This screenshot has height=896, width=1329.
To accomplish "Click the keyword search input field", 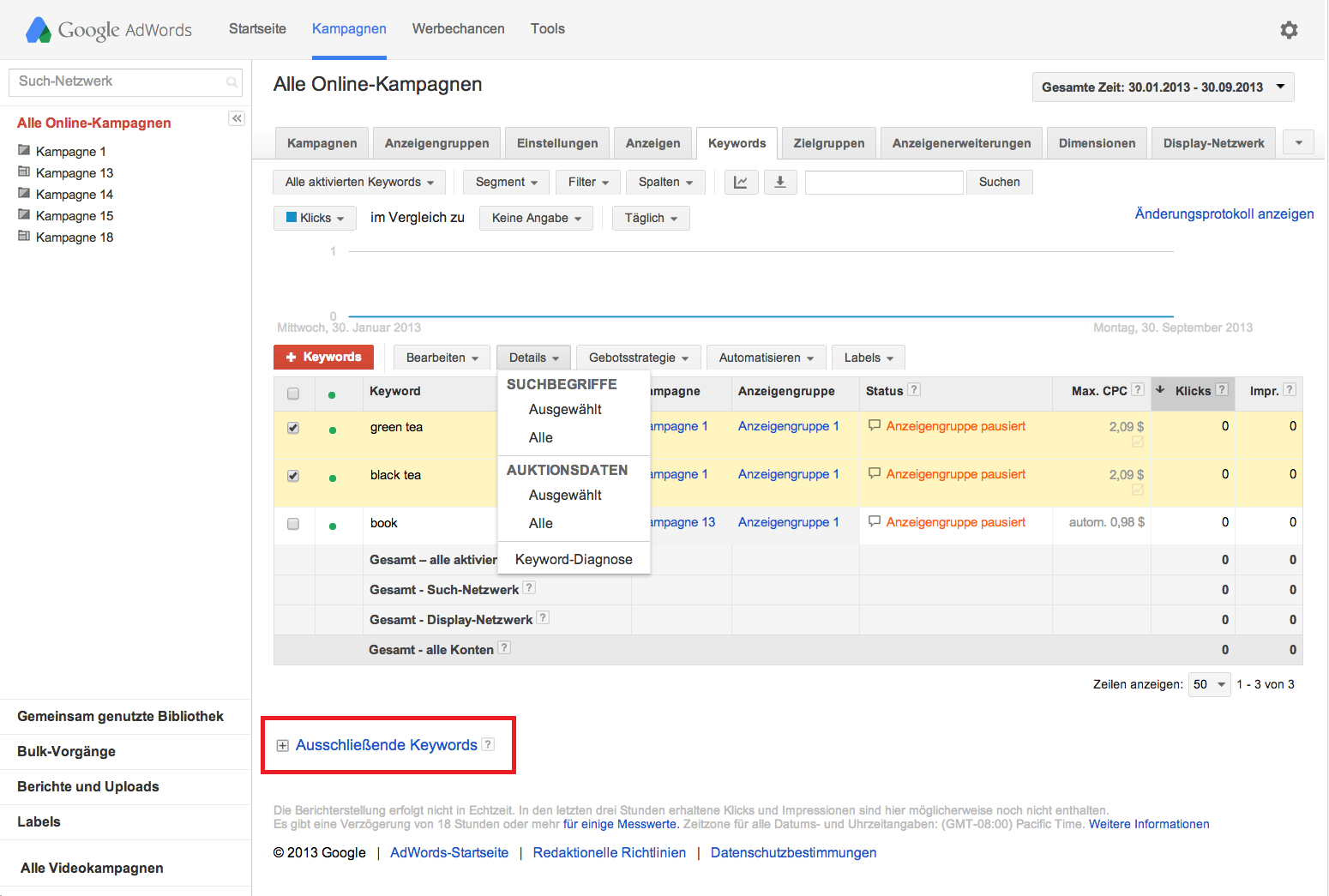I will 884,182.
